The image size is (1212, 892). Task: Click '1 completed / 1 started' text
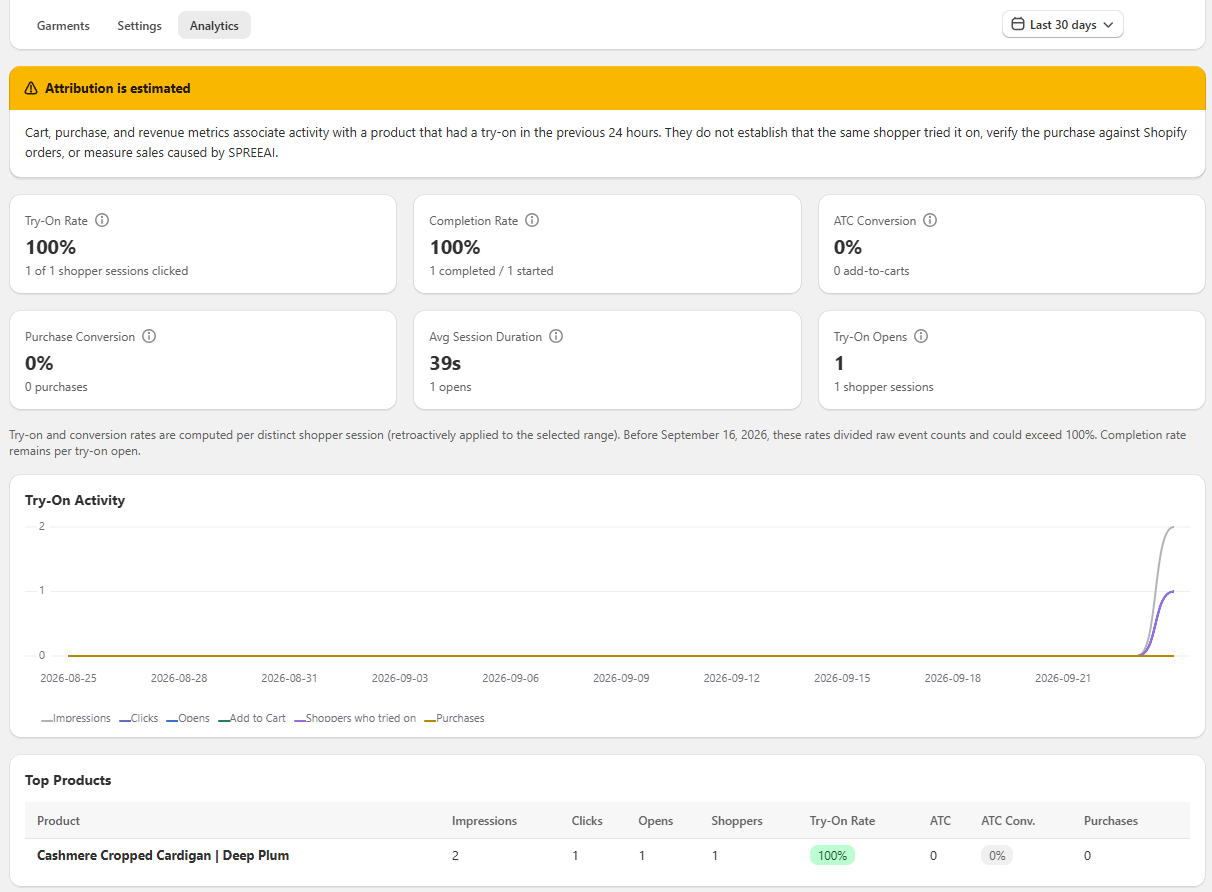coord(491,271)
